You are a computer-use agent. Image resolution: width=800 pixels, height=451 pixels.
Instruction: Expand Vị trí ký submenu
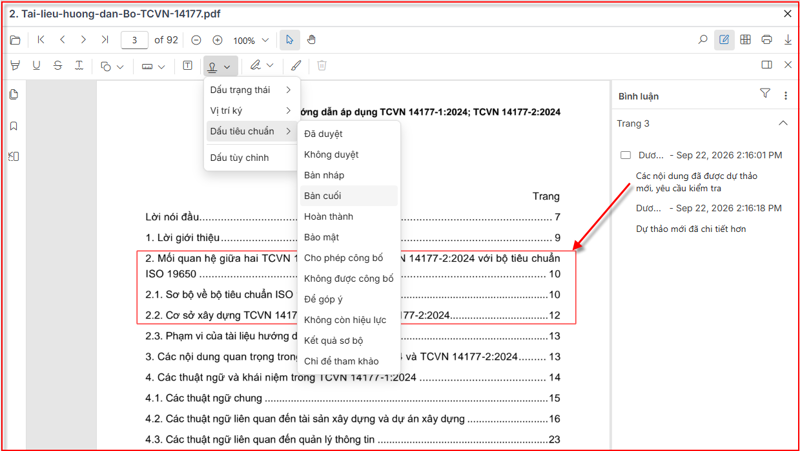point(251,111)
